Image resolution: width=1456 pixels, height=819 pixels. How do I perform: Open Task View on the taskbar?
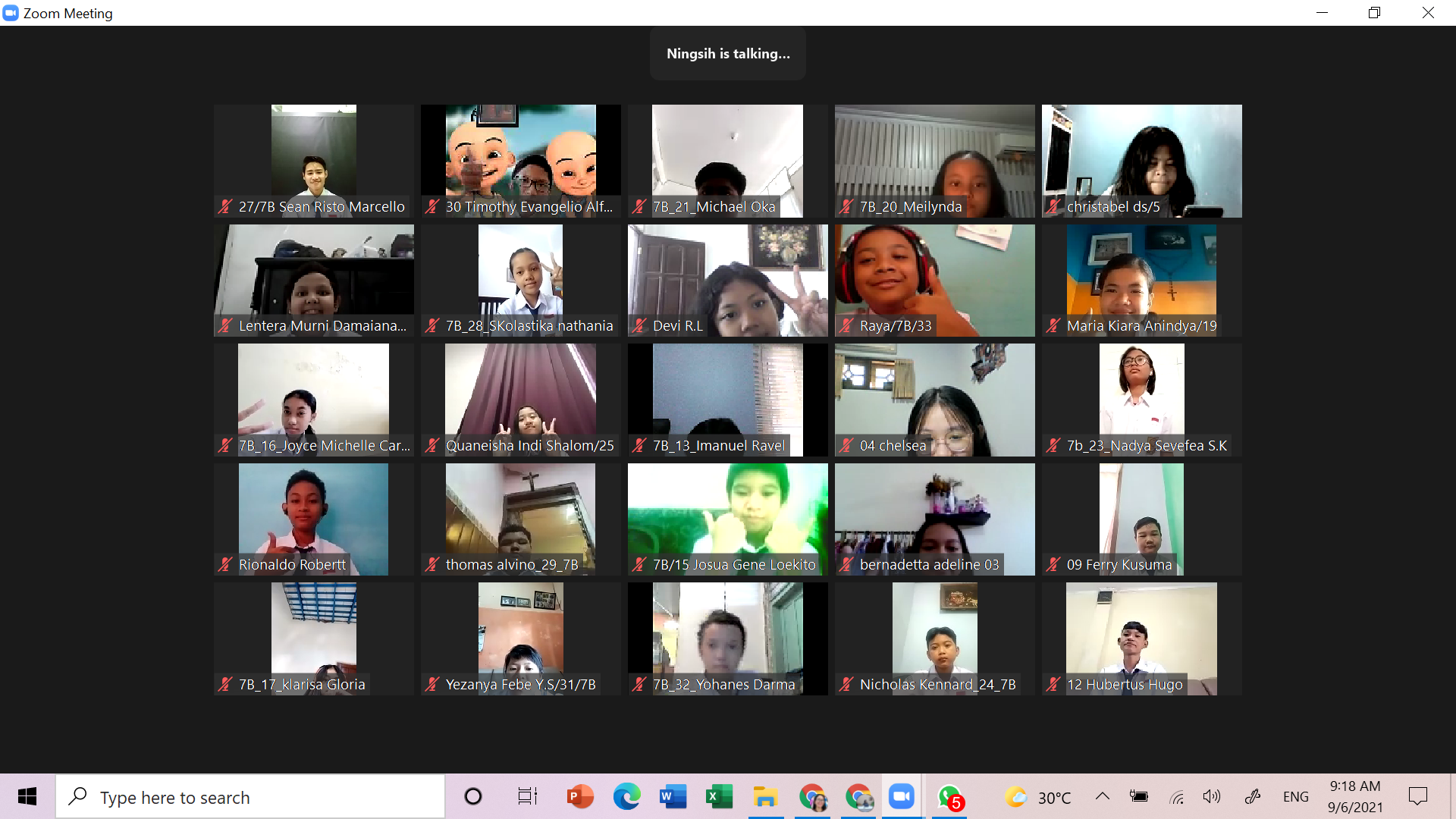[x=527, y=796]
